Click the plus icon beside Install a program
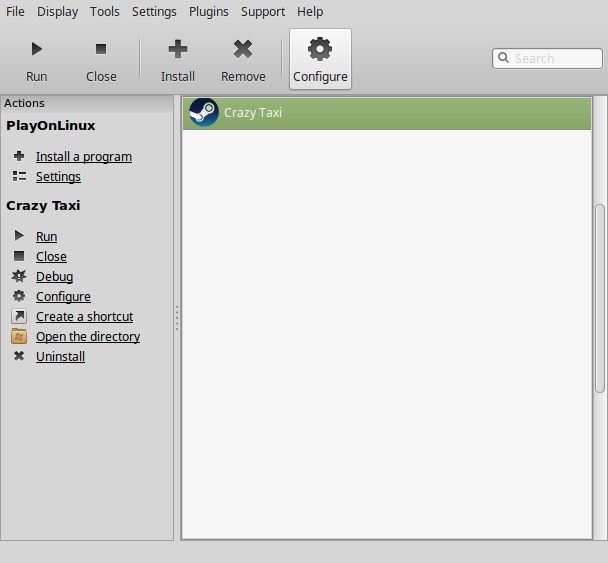This screenshot has height=563, width=608. point(19,156)
